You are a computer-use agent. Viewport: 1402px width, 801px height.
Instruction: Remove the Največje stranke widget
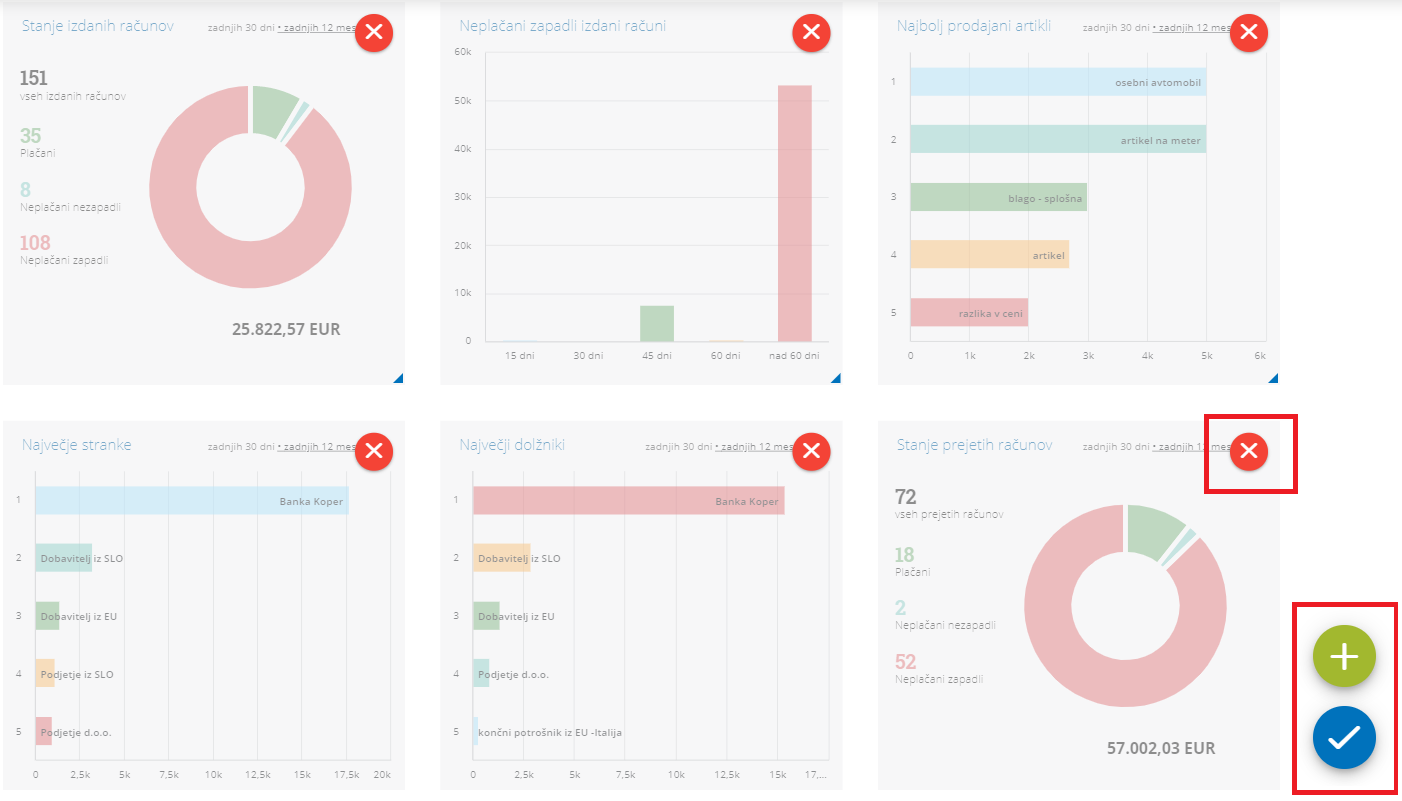coord(374,452)
